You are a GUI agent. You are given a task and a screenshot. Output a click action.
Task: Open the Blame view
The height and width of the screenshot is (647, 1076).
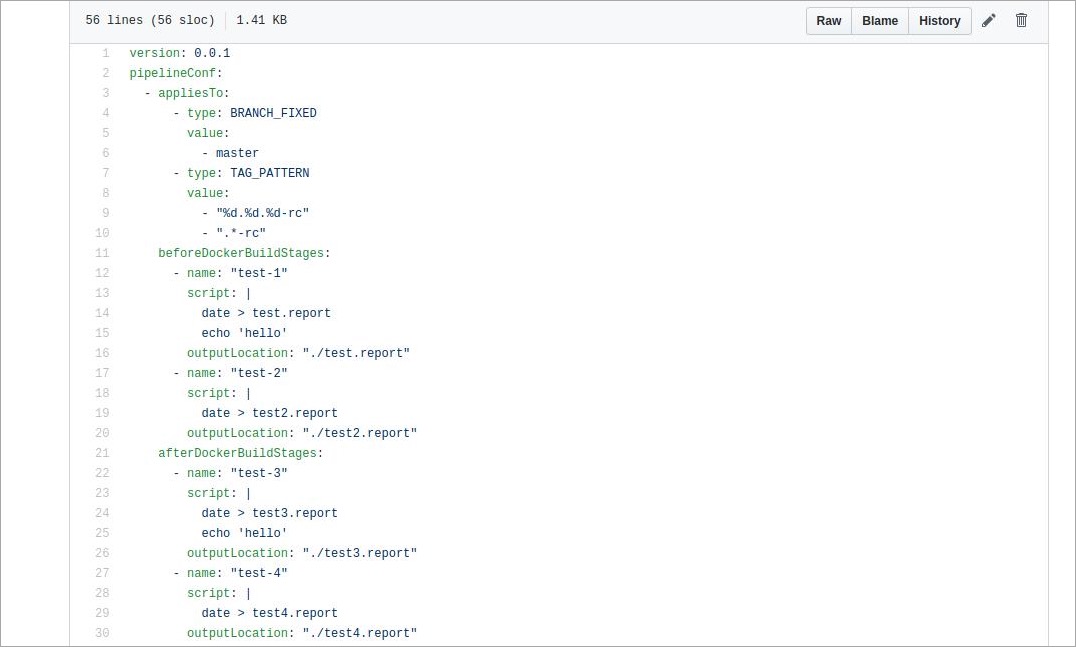(x=879, y=21)
